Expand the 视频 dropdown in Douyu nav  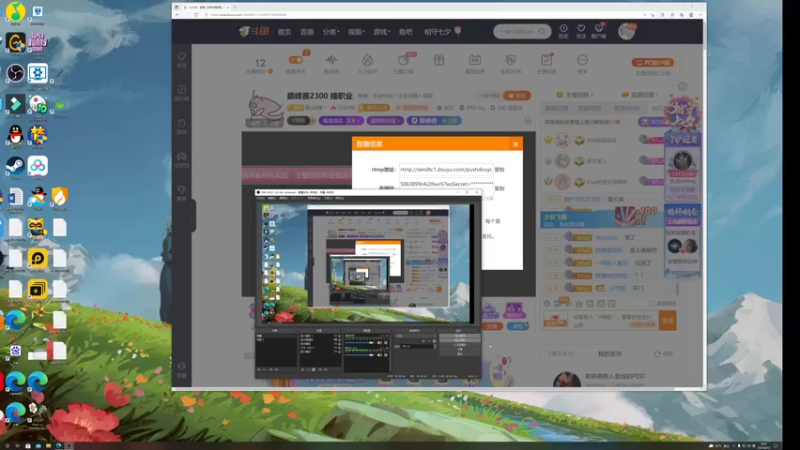(356, 32)
